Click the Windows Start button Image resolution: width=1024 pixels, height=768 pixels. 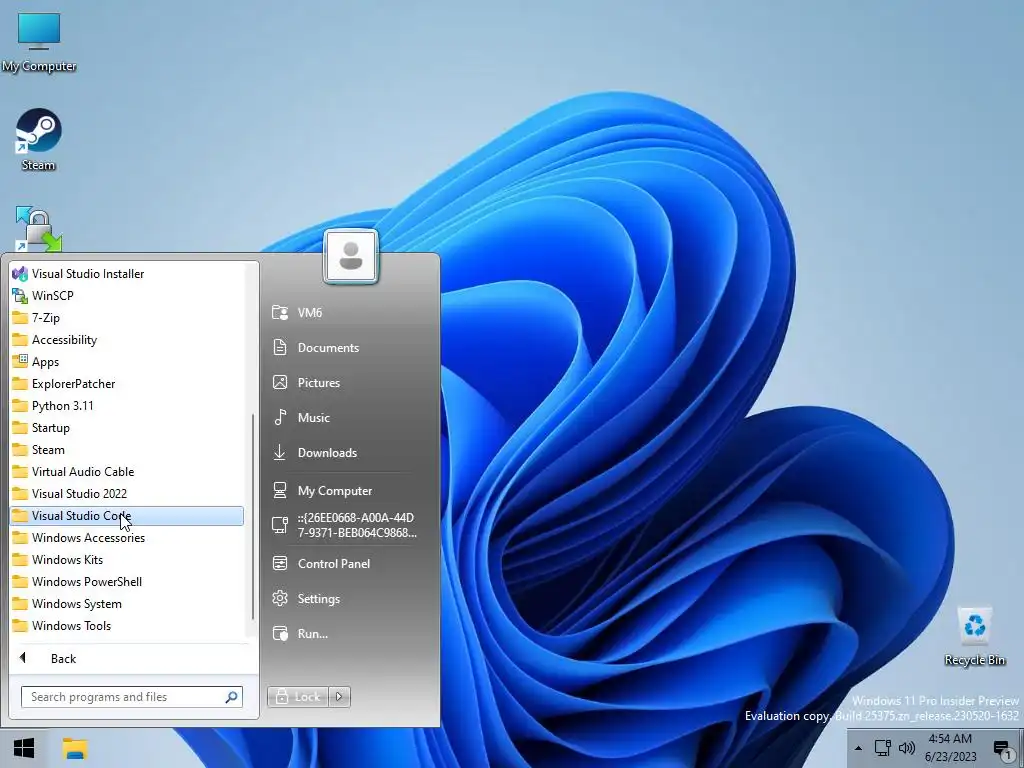tap(24, 748)
